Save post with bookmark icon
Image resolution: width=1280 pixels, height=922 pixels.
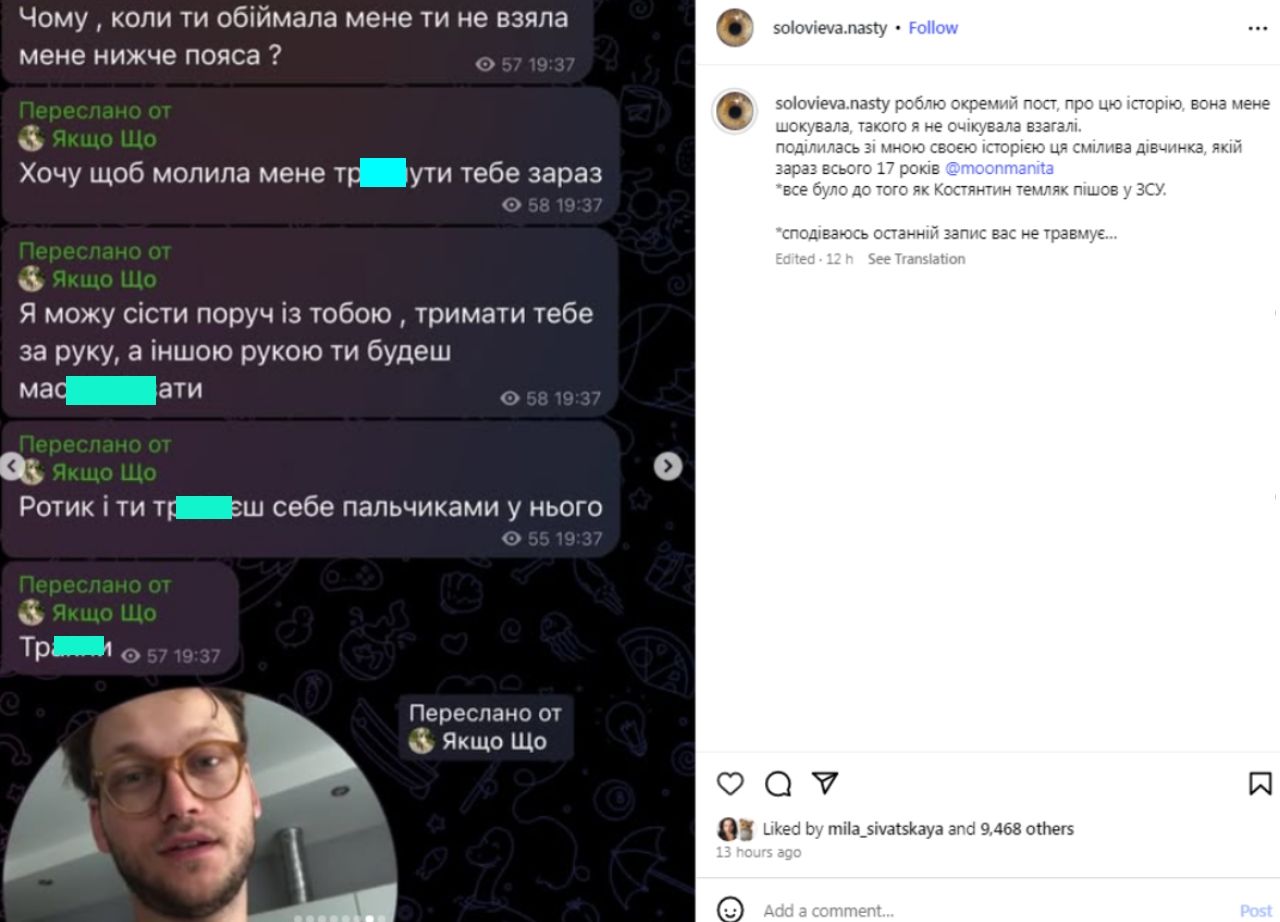pyautogui.click(x=1260, y=783)
